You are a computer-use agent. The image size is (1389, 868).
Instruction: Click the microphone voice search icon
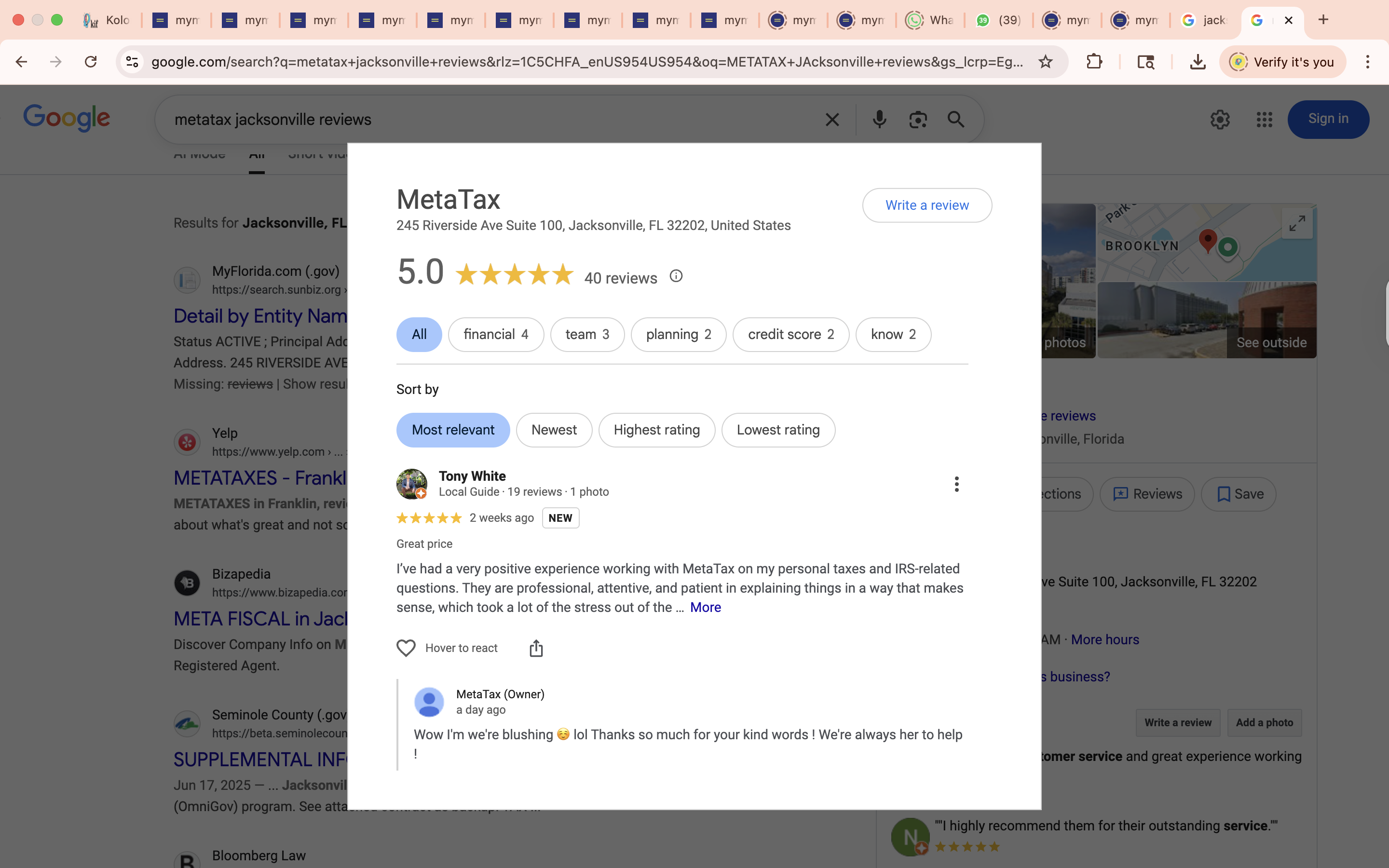click(879, 120)
